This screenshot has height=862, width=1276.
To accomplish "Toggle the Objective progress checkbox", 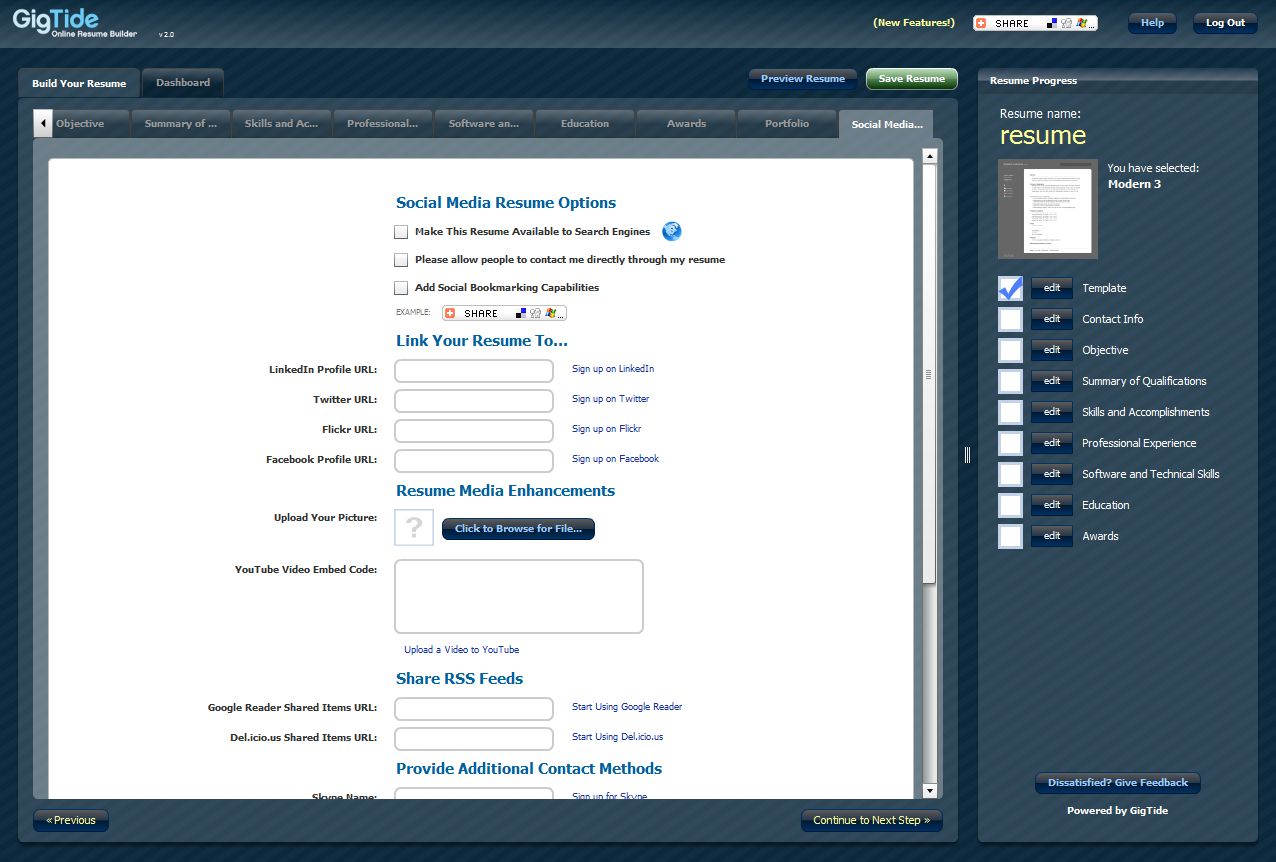I will point(1011,350).
